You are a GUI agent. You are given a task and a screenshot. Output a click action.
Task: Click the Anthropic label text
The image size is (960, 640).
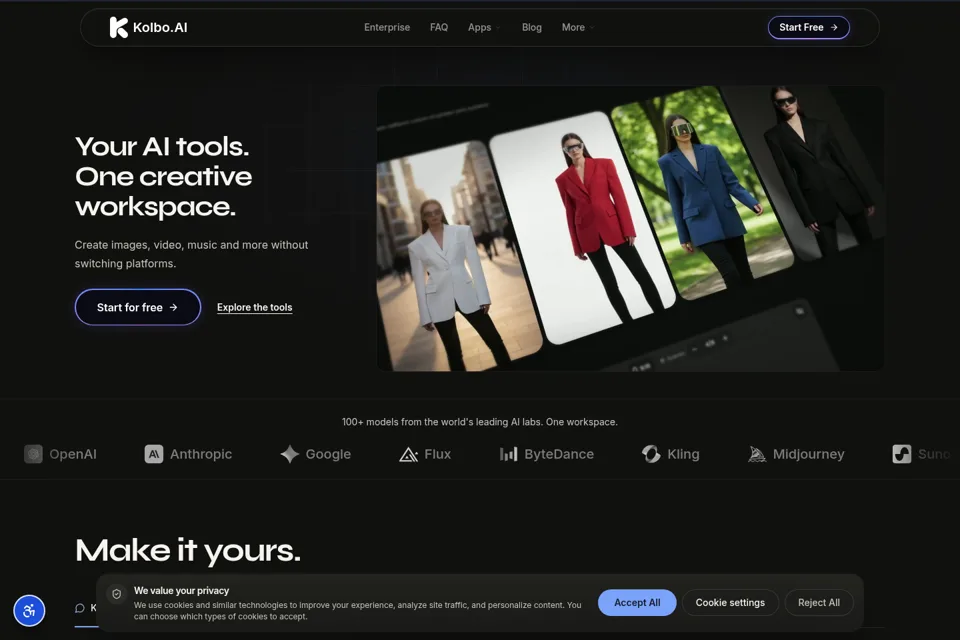click(x=201, y=454)
